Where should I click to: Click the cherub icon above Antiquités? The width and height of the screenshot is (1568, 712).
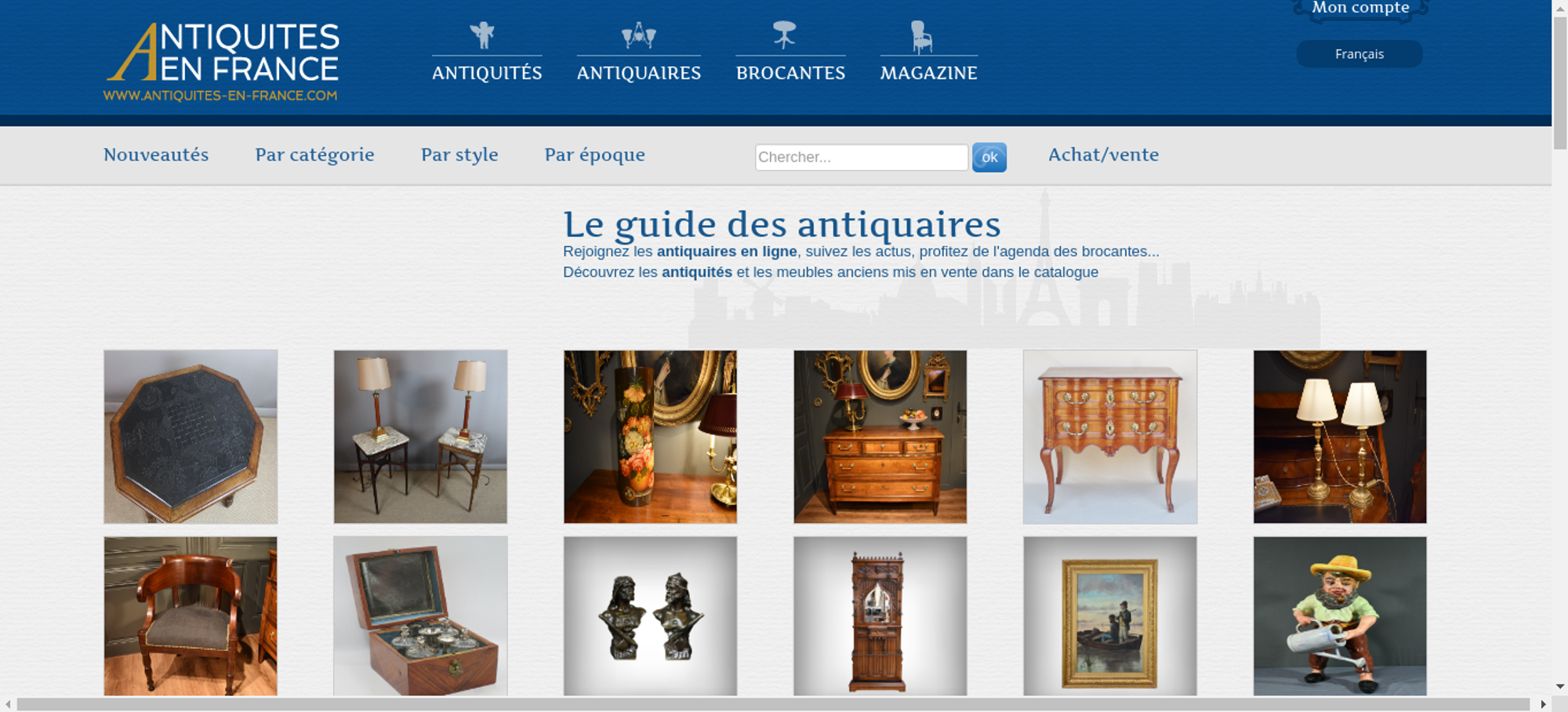tap(482, 35)
